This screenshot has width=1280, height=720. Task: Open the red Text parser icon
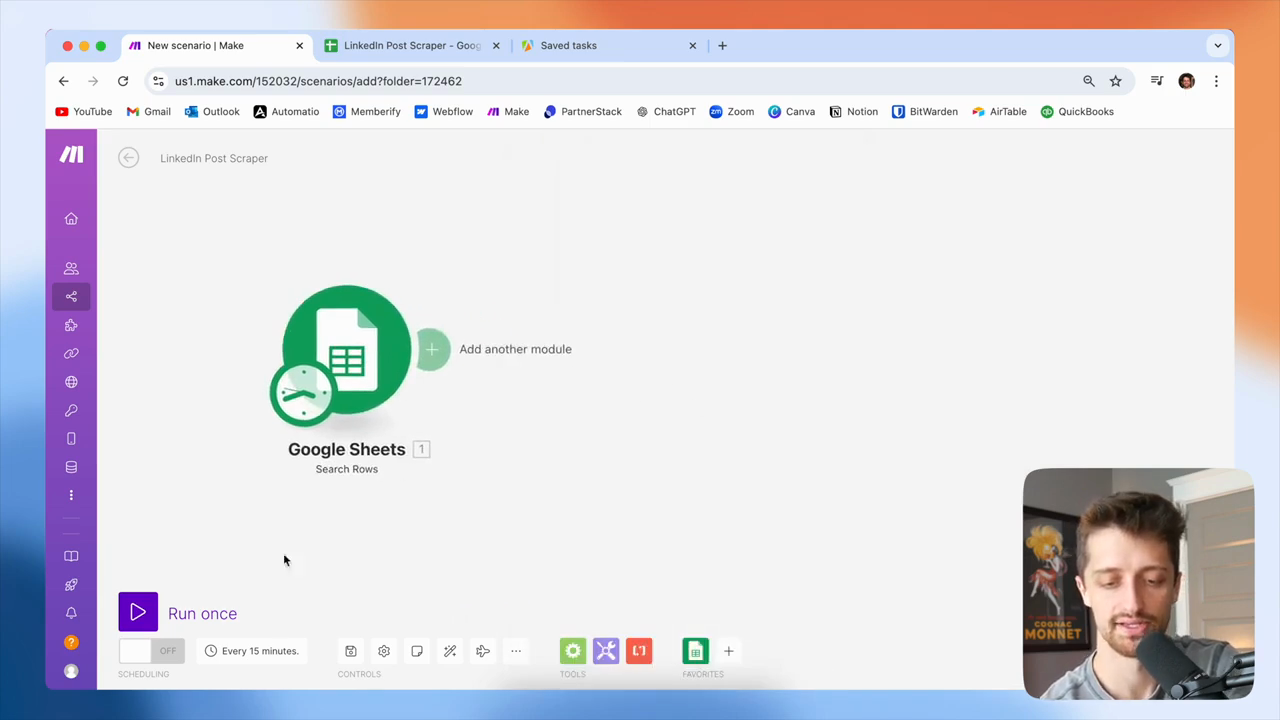pos(639,651)
